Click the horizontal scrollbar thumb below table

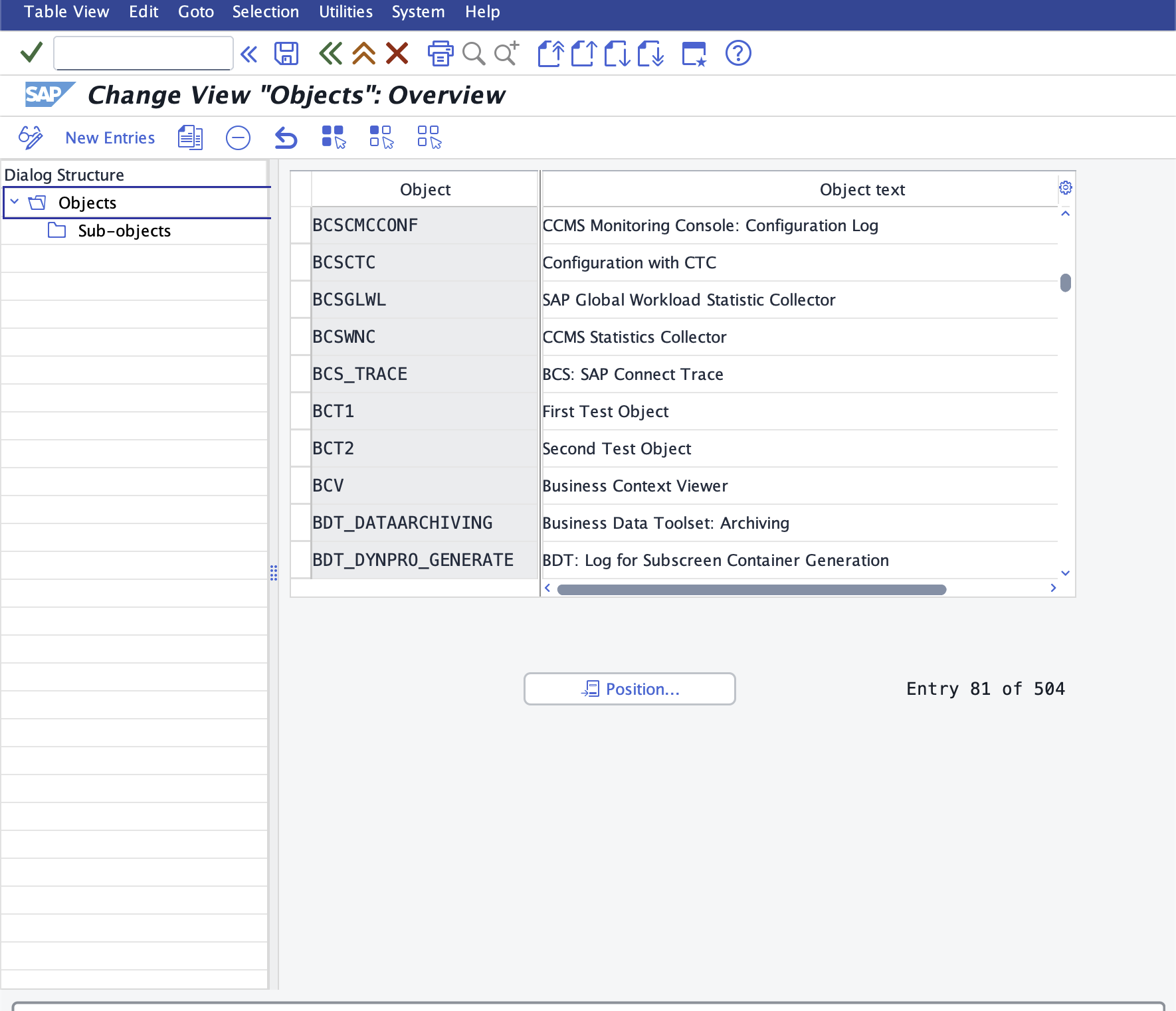tap(751, 589)
